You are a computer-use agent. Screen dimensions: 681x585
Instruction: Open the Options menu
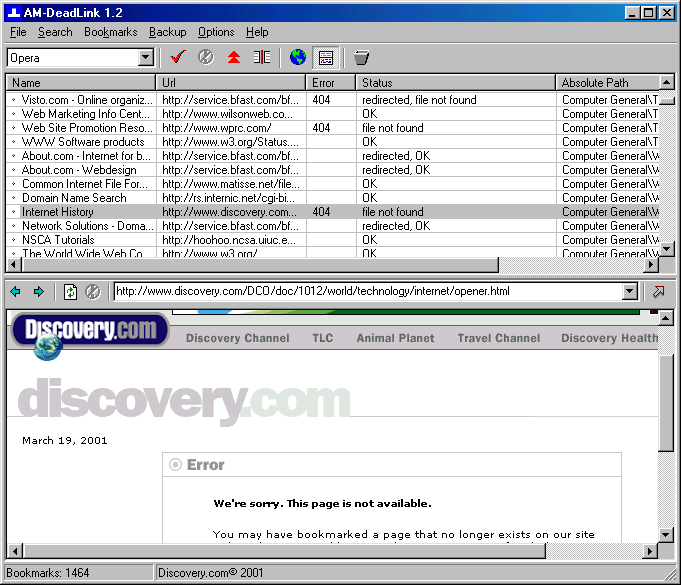(x=216, y=32)
